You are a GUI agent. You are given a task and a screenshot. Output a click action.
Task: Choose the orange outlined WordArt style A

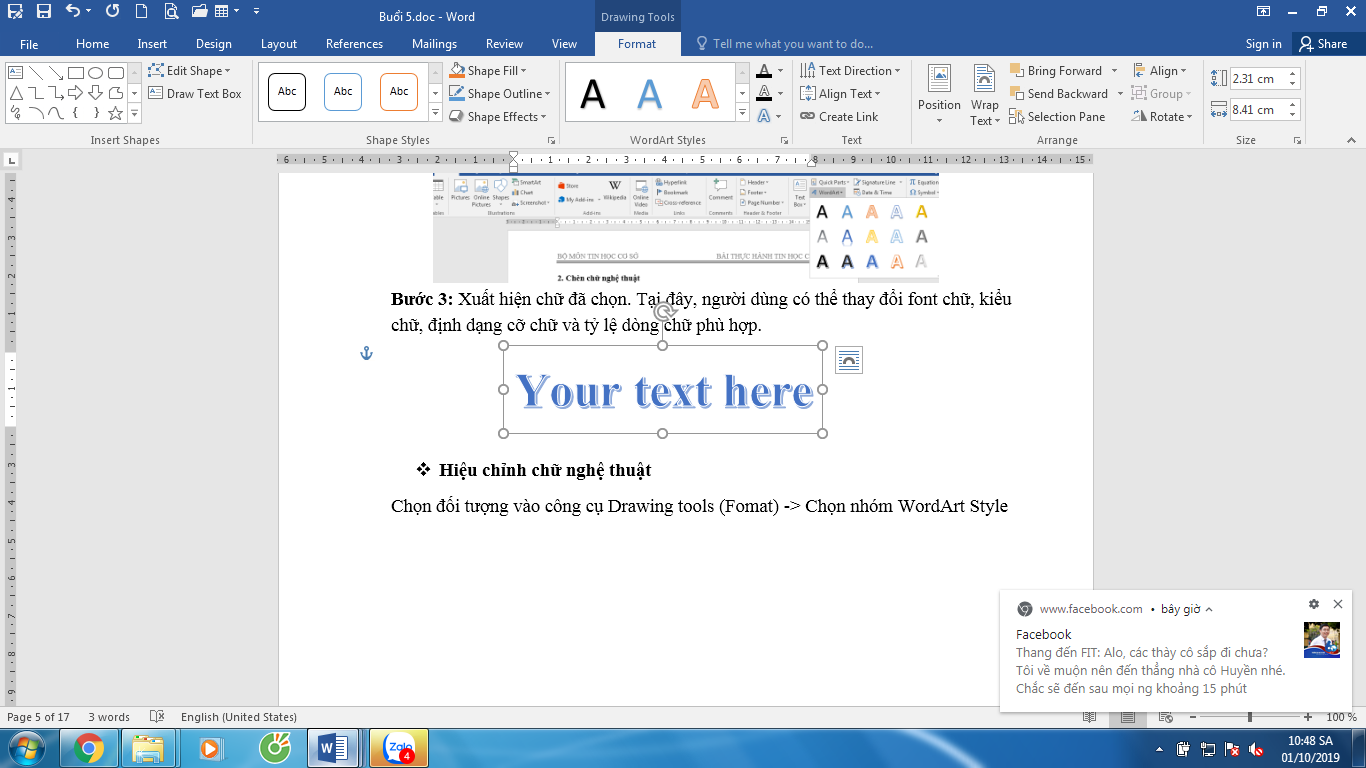705,94
